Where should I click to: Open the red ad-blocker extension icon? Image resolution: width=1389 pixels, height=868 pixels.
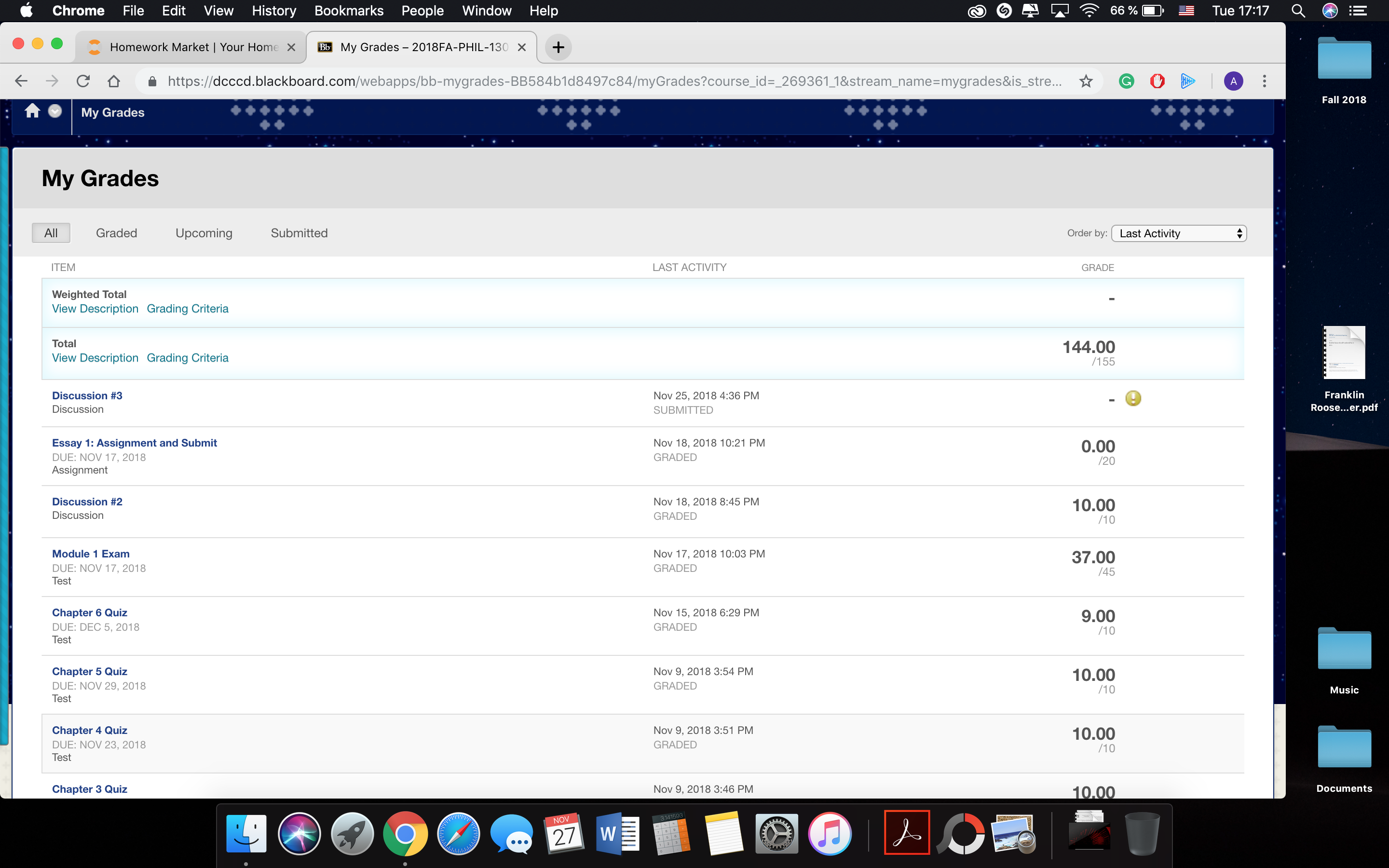[1157, 81]
